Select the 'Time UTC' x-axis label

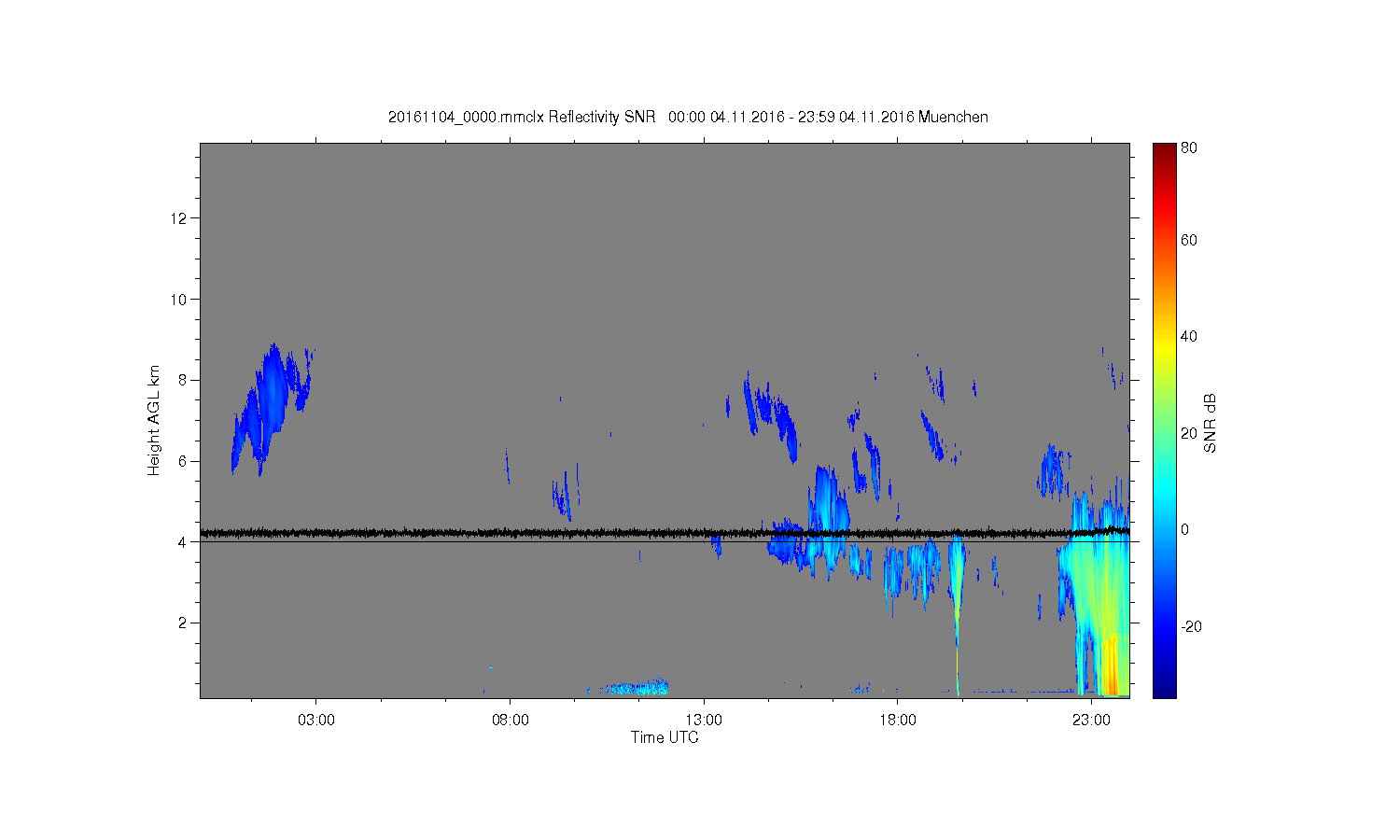(665, 737)
